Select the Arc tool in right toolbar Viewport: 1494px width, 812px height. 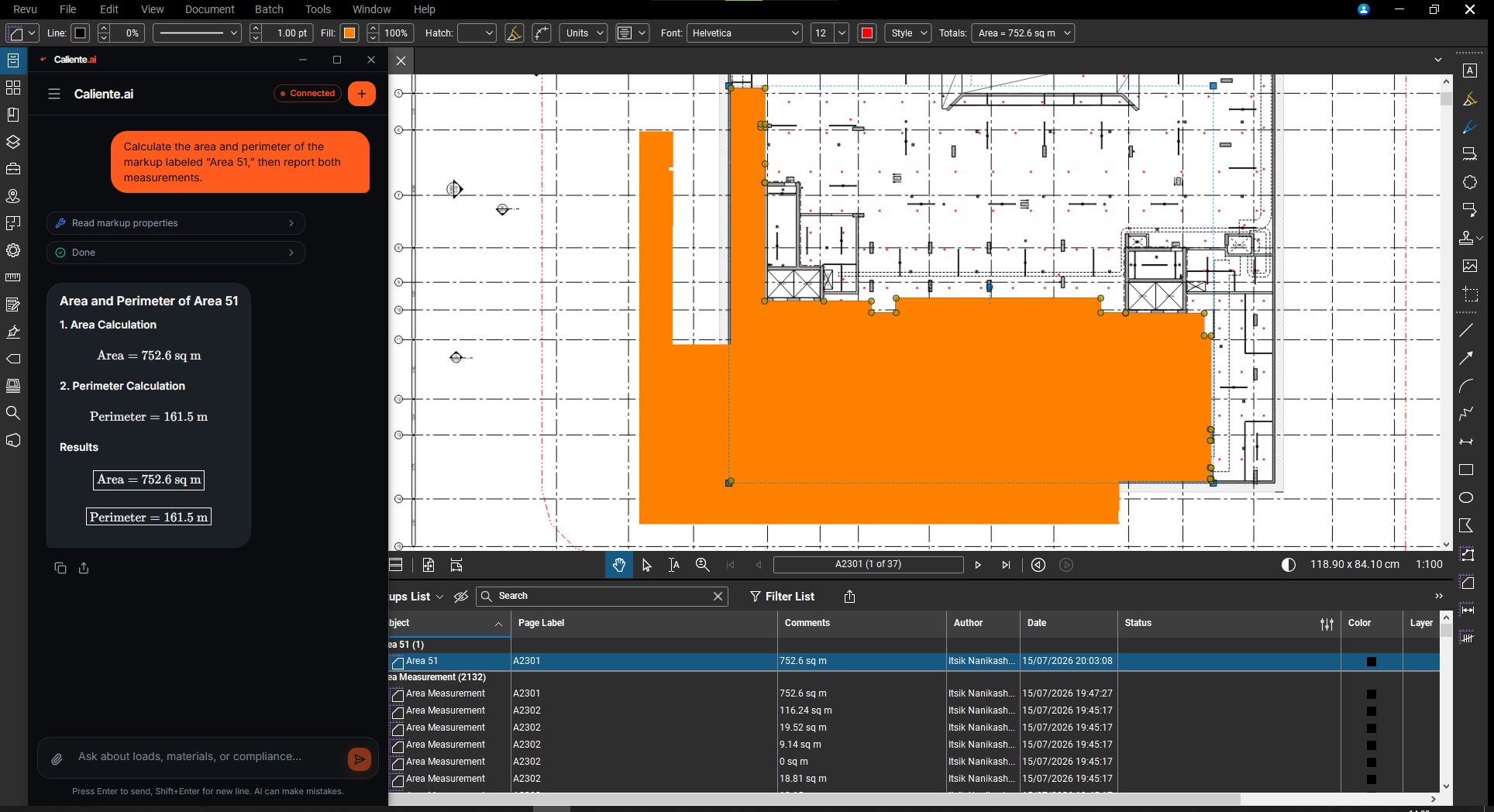click(x=1466, y=386)
